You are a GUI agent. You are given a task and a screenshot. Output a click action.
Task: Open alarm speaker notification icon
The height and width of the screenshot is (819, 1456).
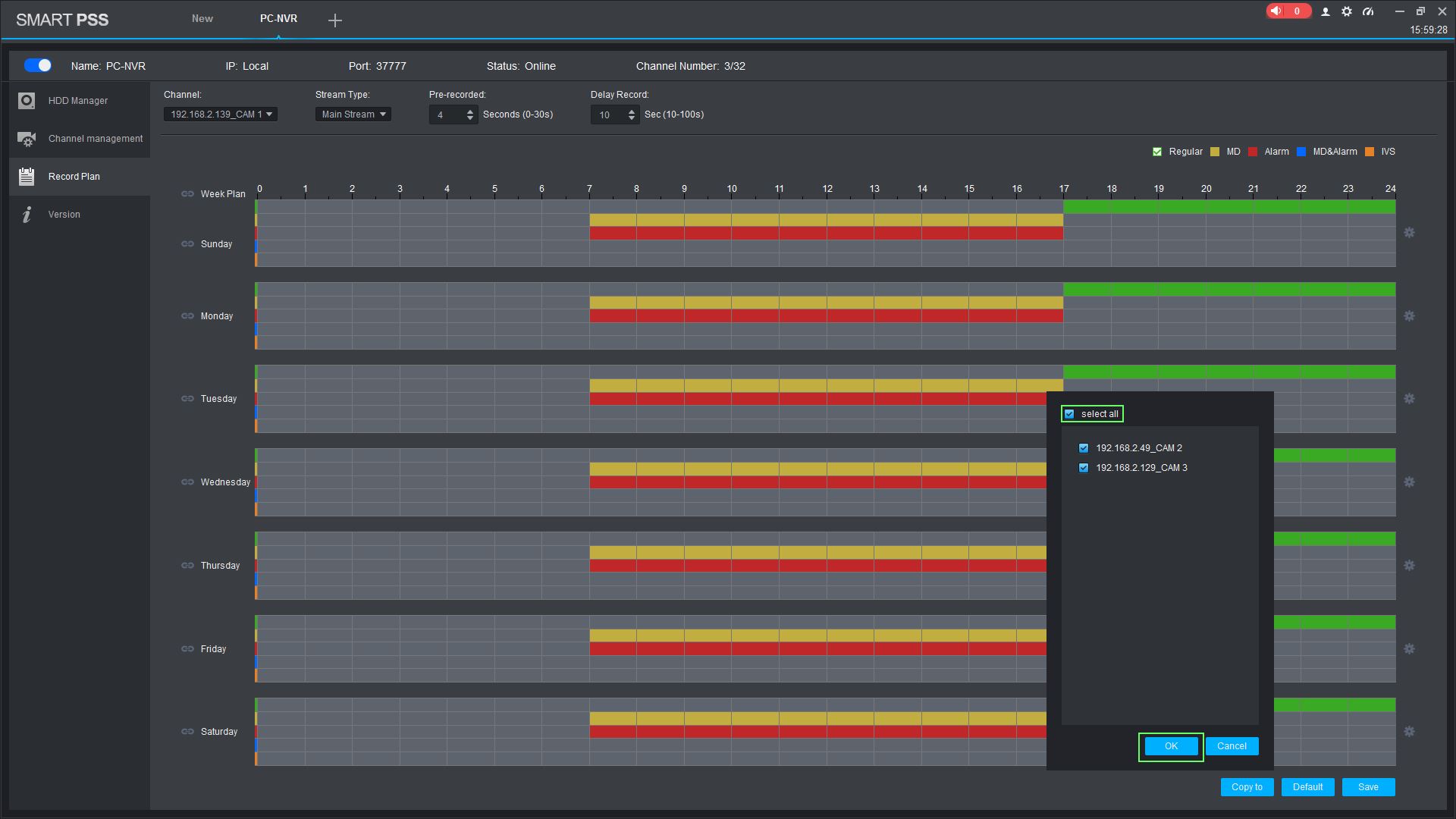(1277, 11)
